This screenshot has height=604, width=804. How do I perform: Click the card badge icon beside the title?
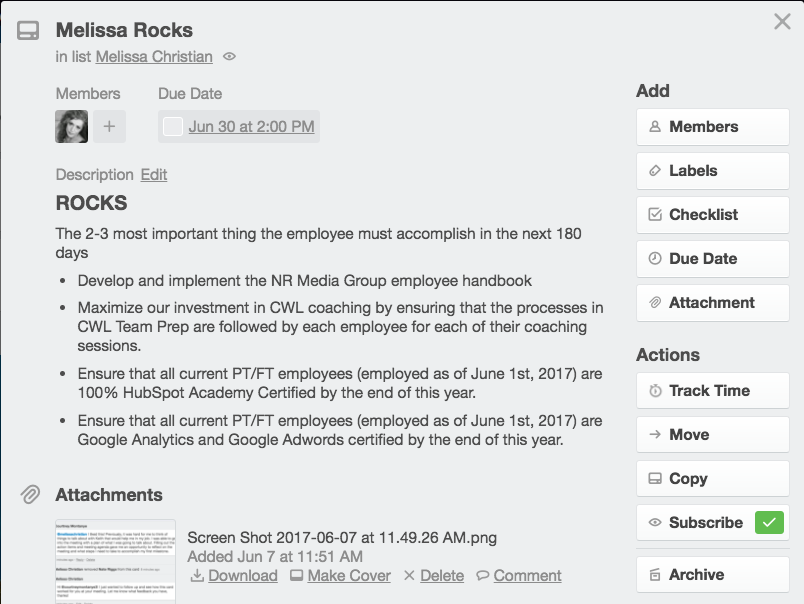pos(28,30)
